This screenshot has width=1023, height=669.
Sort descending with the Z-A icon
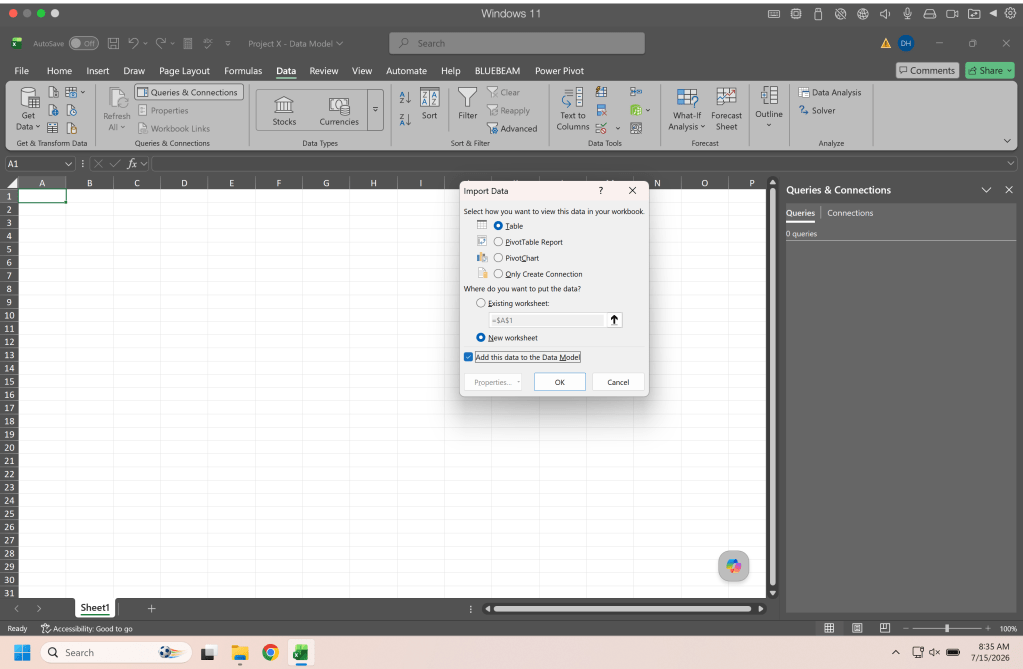click(x=405, y=119)
